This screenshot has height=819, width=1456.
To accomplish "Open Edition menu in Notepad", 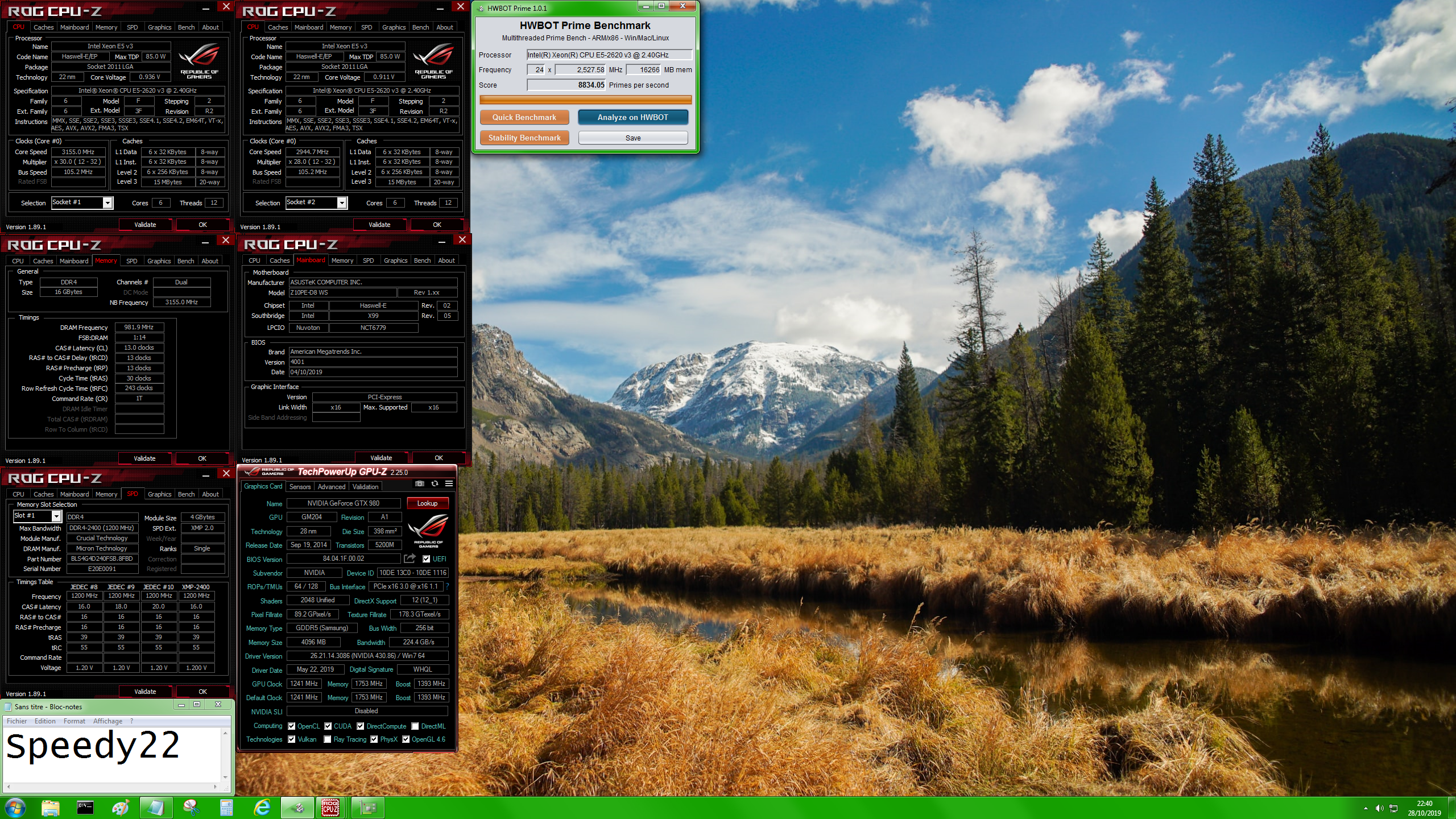I will coord(45,721).
